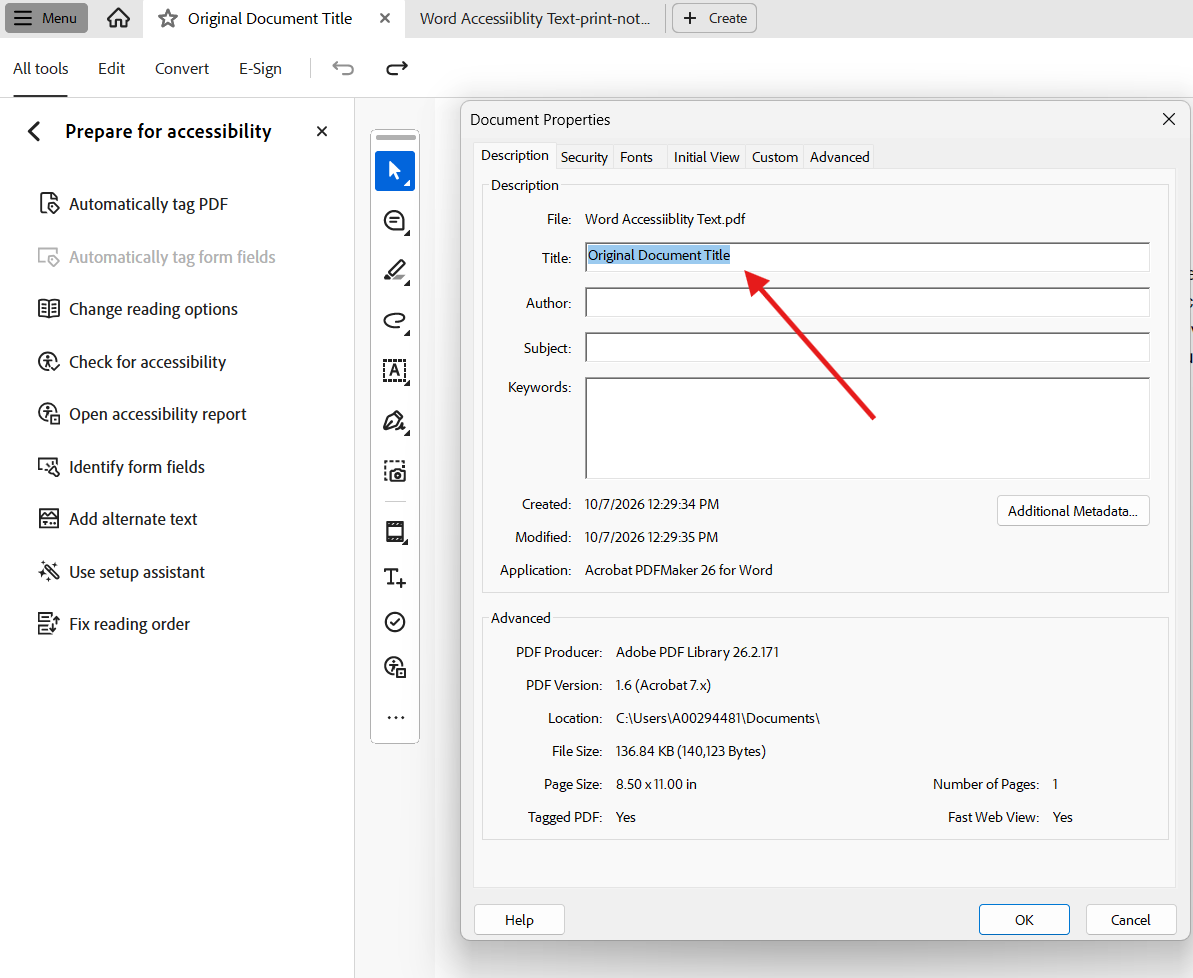Click the Title input field
This screenshot has height=978, width=1193.
coord(867,256)
